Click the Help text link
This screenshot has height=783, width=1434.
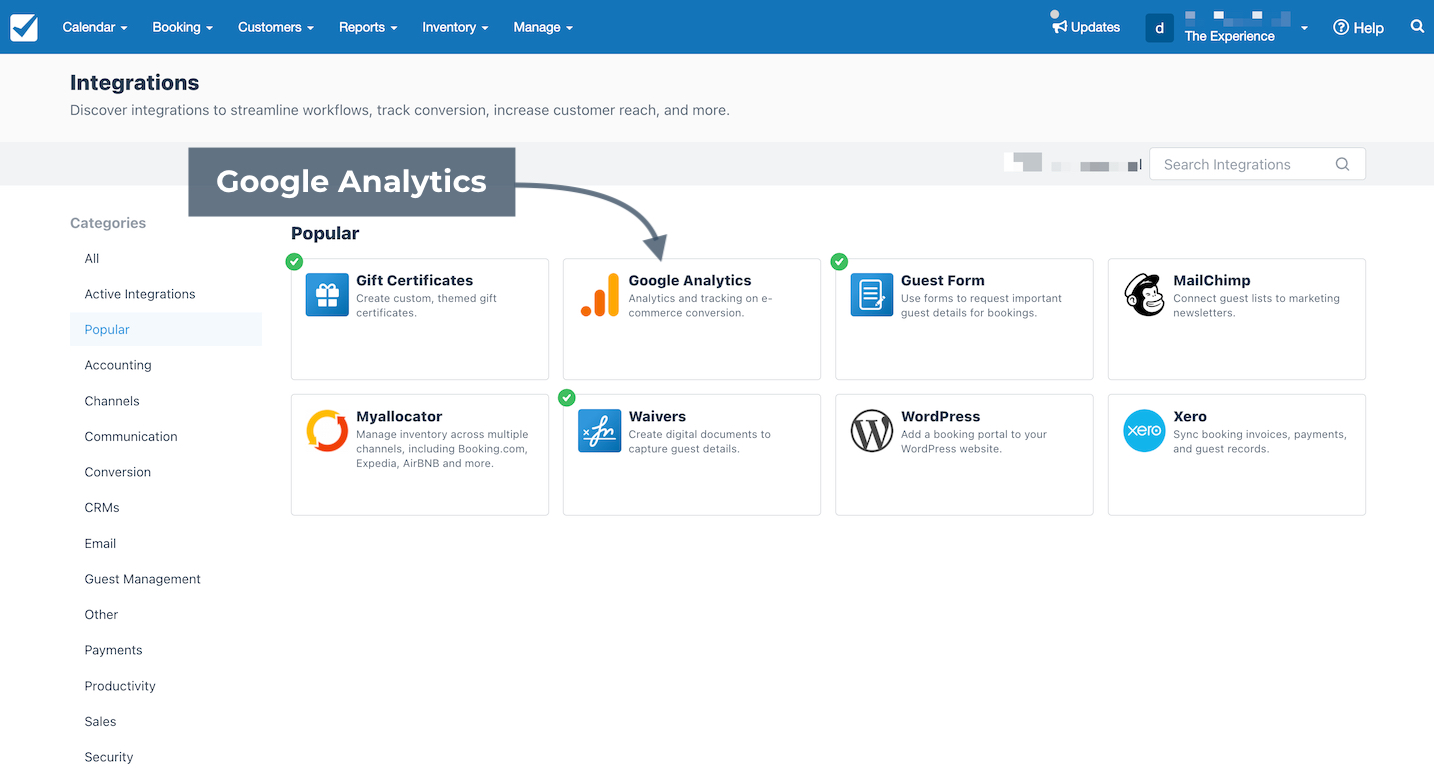(x=1368, y=28)
